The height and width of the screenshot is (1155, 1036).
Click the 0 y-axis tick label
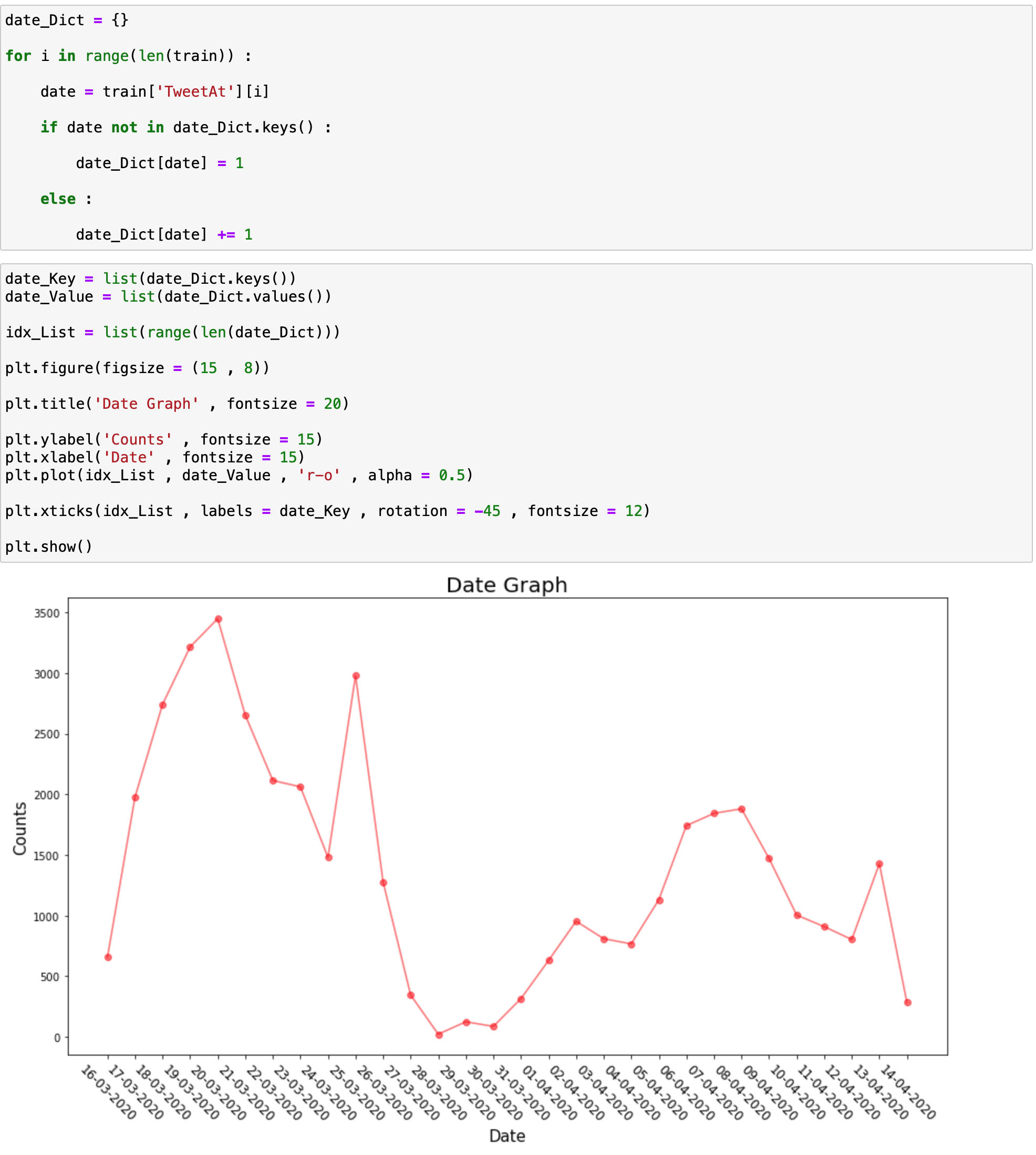point(57,1038)
